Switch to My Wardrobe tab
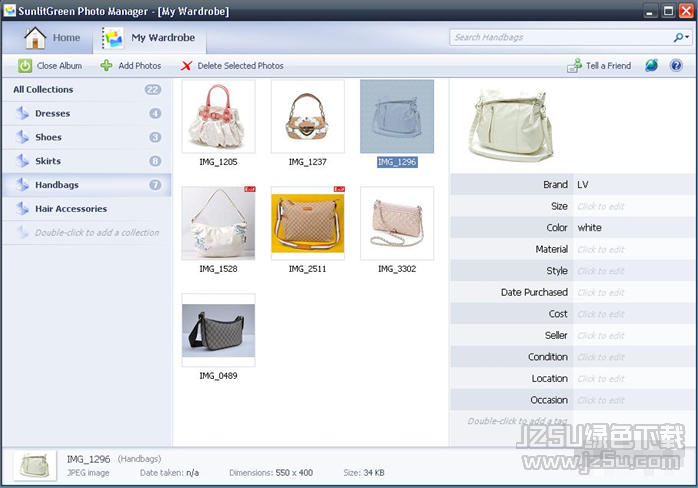The width and height of the screenshot is (698, 488). click(x=149, y=38)
